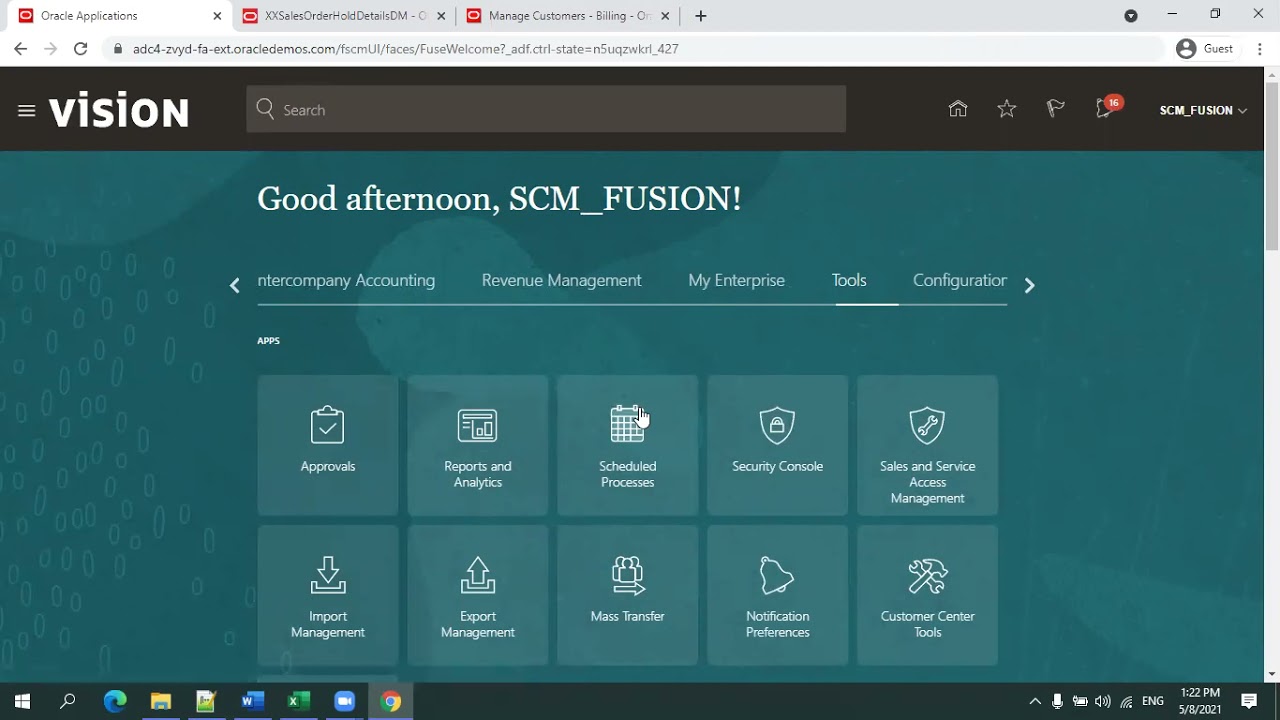This screenshot has width=1280, height=720.
Task: Open network status in tray
Action: pyautogui.click(x=1127, y=701)
